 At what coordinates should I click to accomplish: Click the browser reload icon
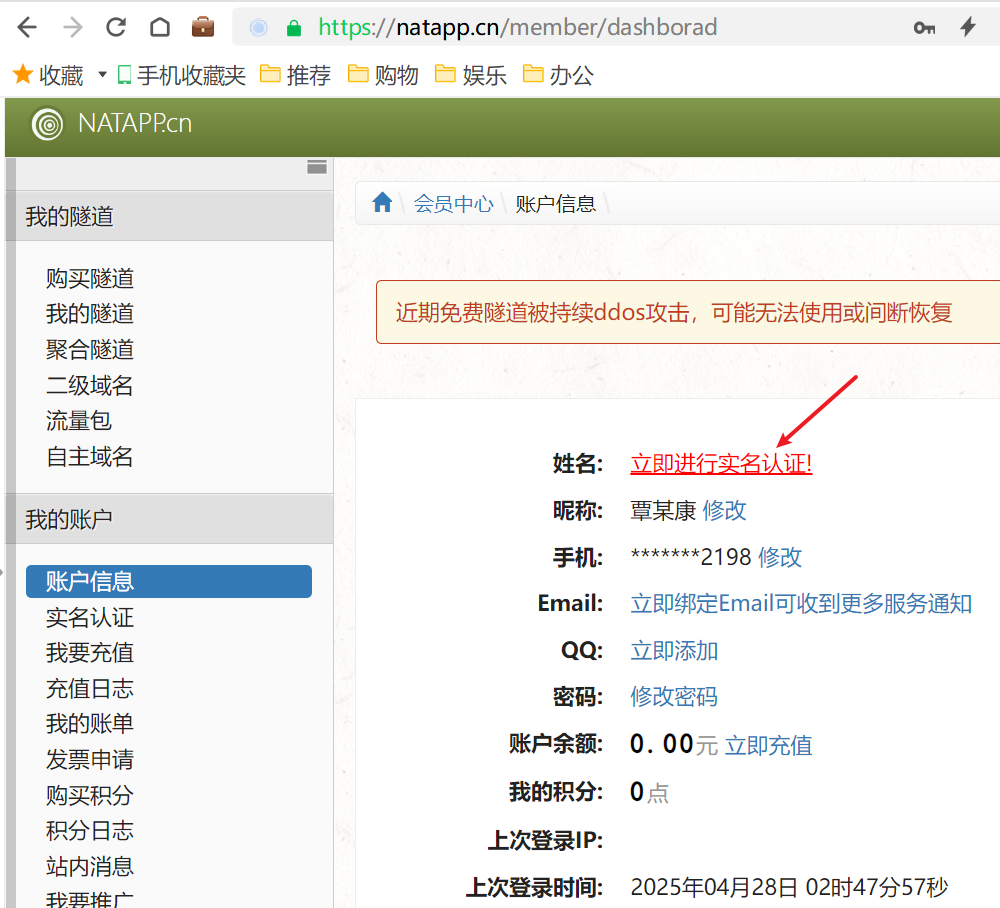115,27
